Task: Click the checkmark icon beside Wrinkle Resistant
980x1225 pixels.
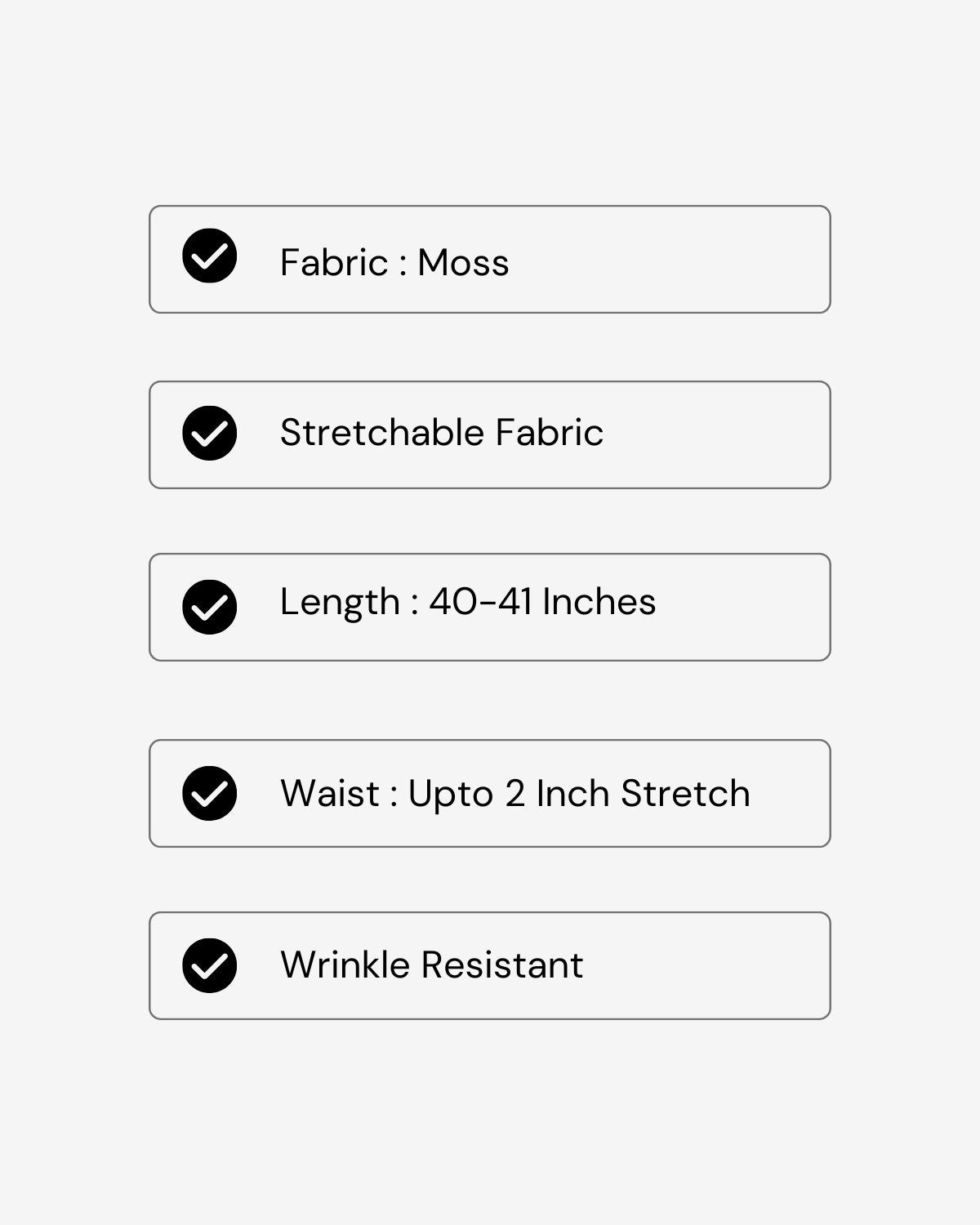Action: pos(210,965)
